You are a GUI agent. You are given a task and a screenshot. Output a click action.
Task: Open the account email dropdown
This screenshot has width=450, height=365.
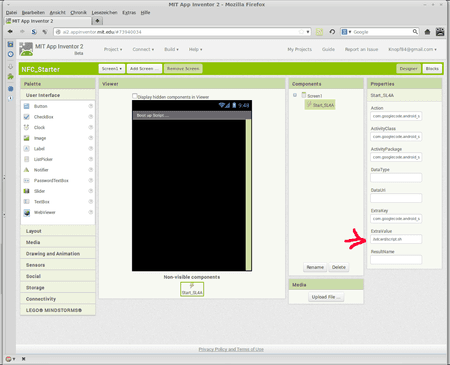[x=412, y=49]
